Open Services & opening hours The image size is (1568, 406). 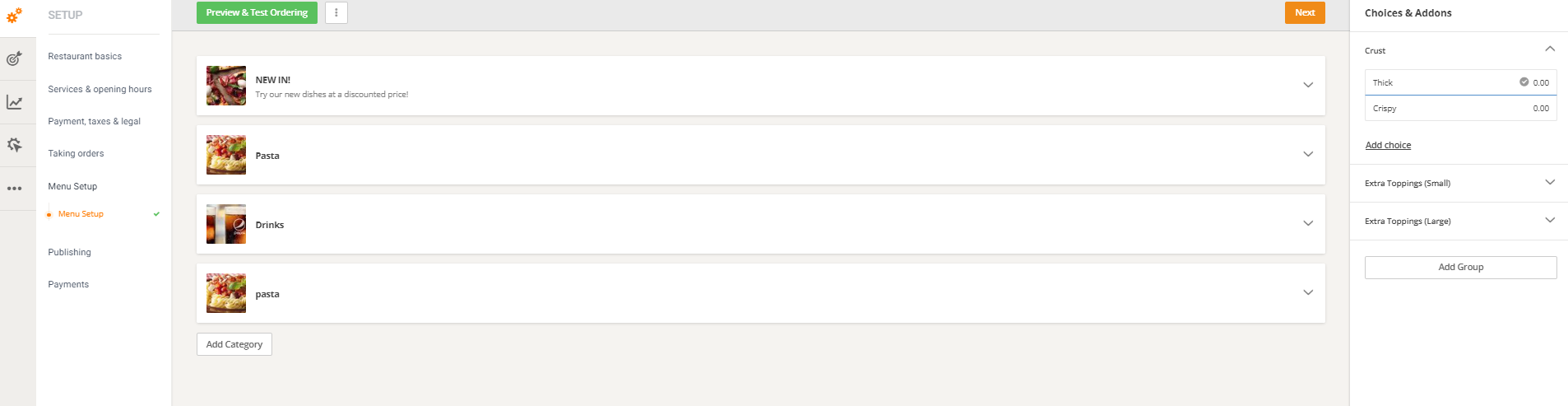(100, 89)
